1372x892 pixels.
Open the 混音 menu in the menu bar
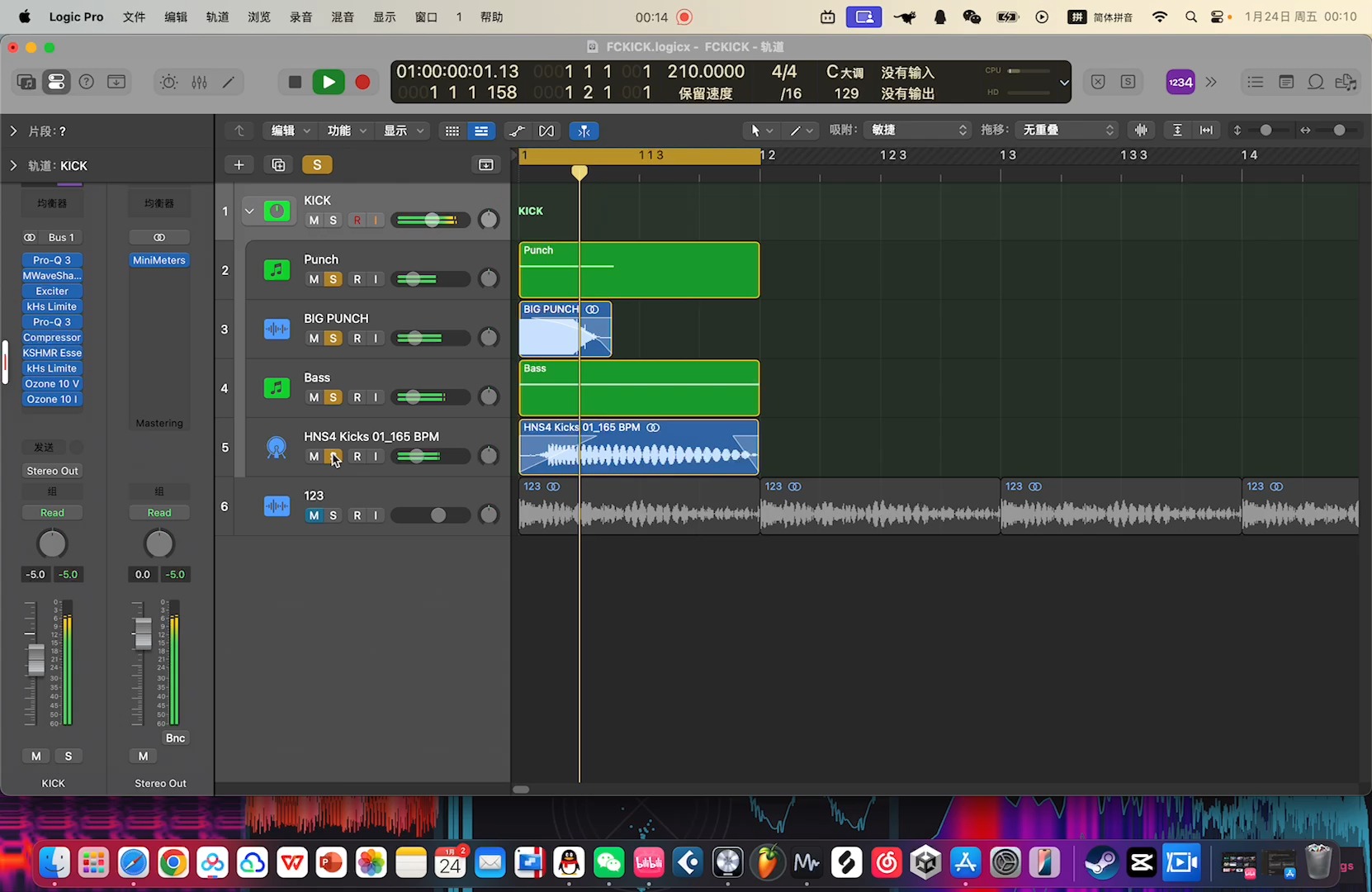(343, 17)
